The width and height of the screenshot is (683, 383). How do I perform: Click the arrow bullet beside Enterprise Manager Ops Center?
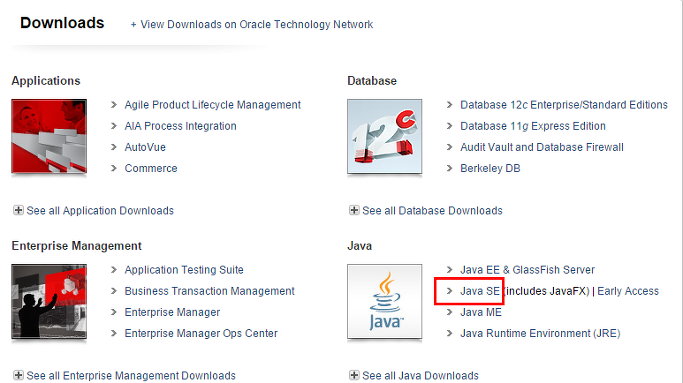pos(114,333)
